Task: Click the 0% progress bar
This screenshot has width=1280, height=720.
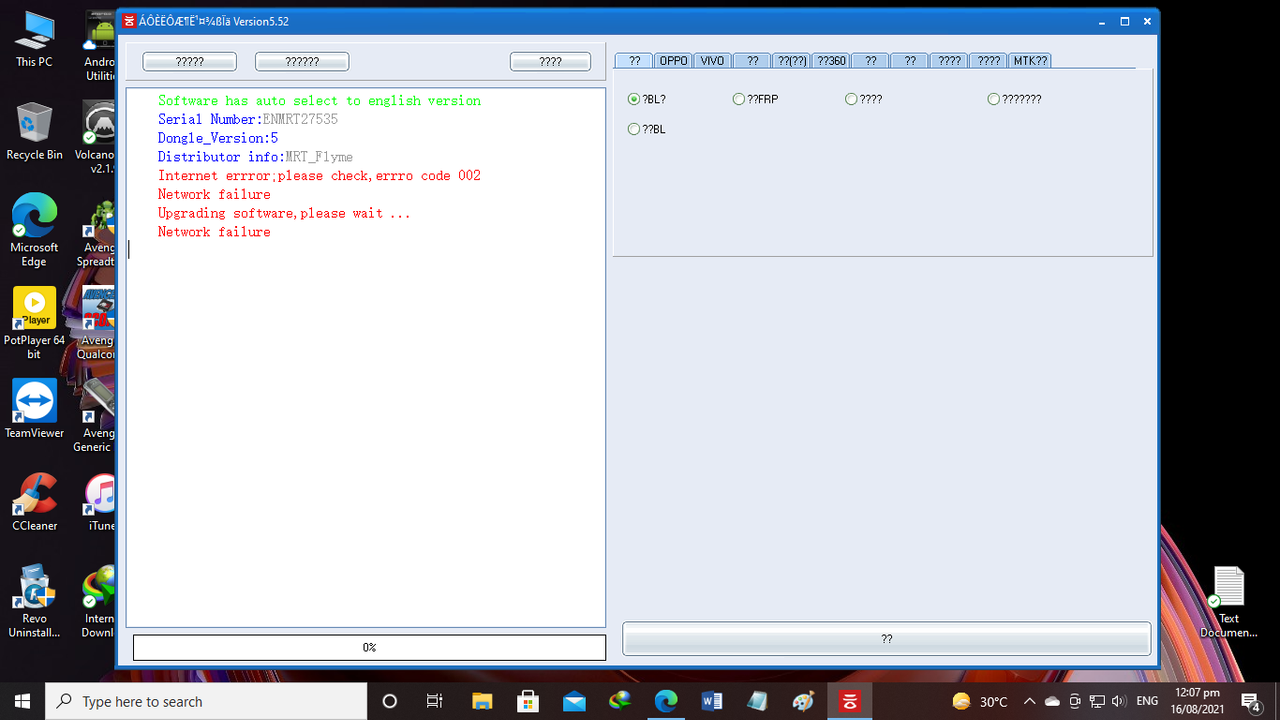Action: pyautogui.click(x=369, y=647)
